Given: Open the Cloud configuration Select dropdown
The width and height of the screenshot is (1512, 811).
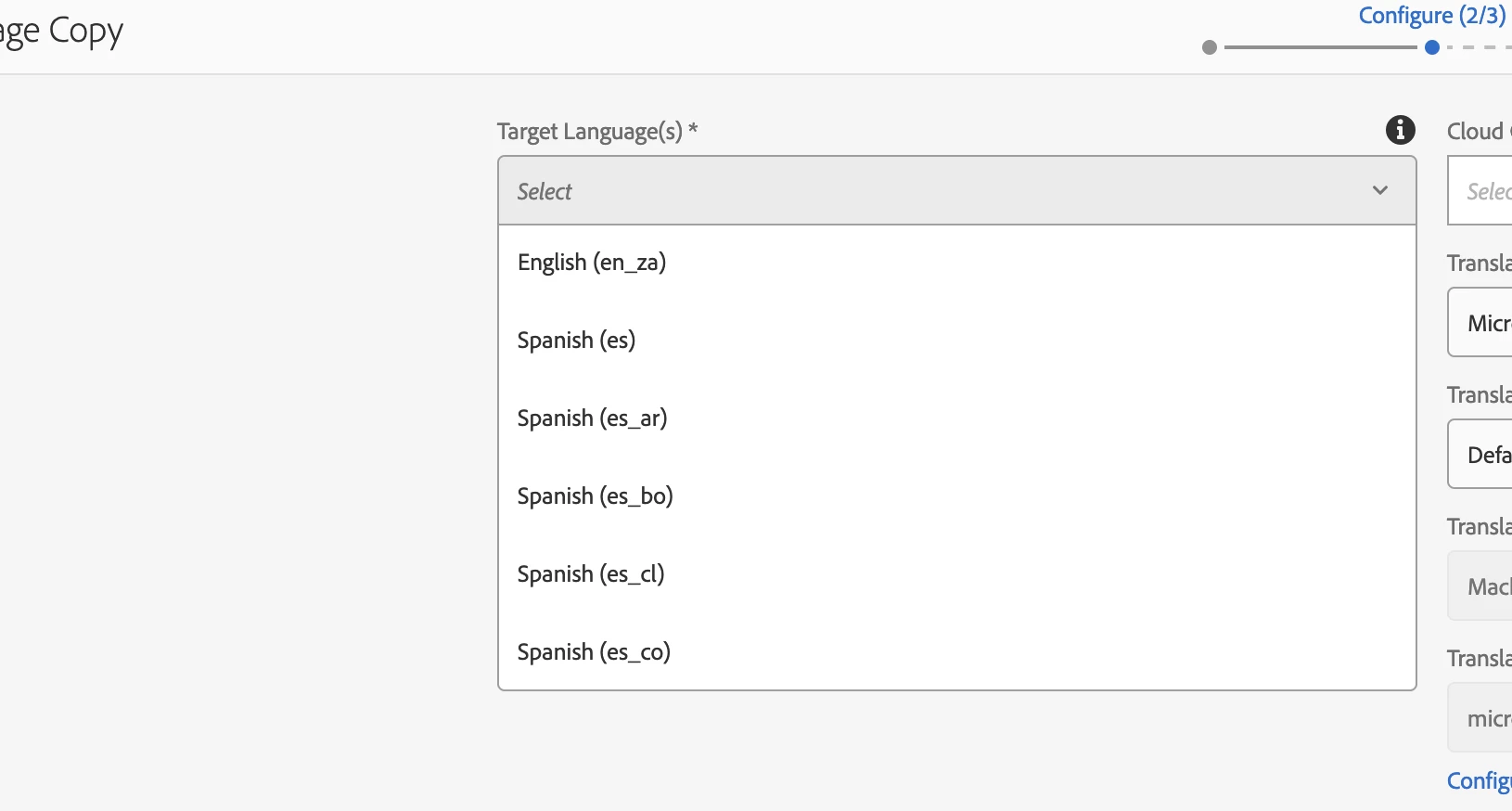Looking at the screenshot, I should 1485,191.
